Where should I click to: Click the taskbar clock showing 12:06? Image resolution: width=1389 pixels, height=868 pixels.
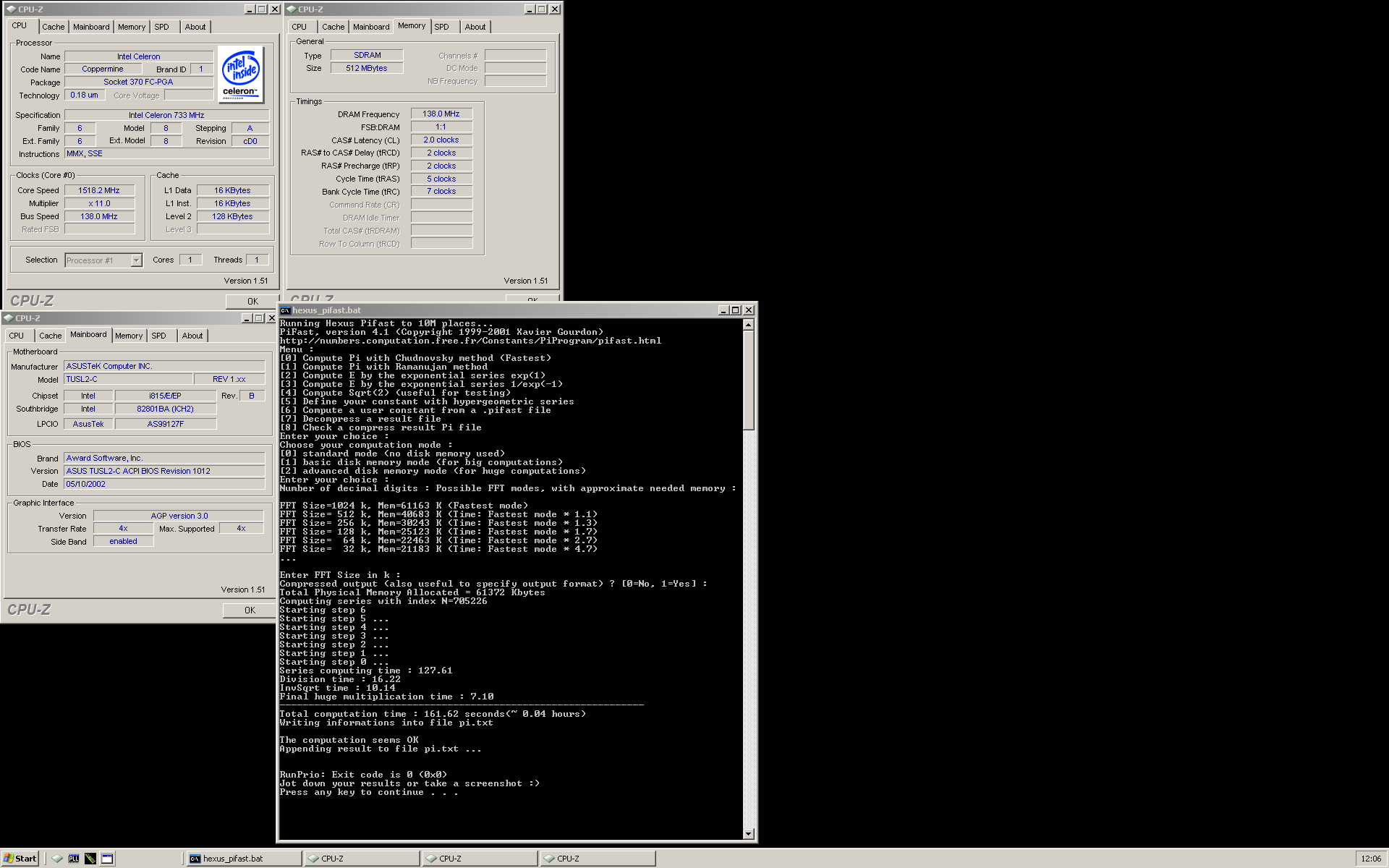[1371, 859]
